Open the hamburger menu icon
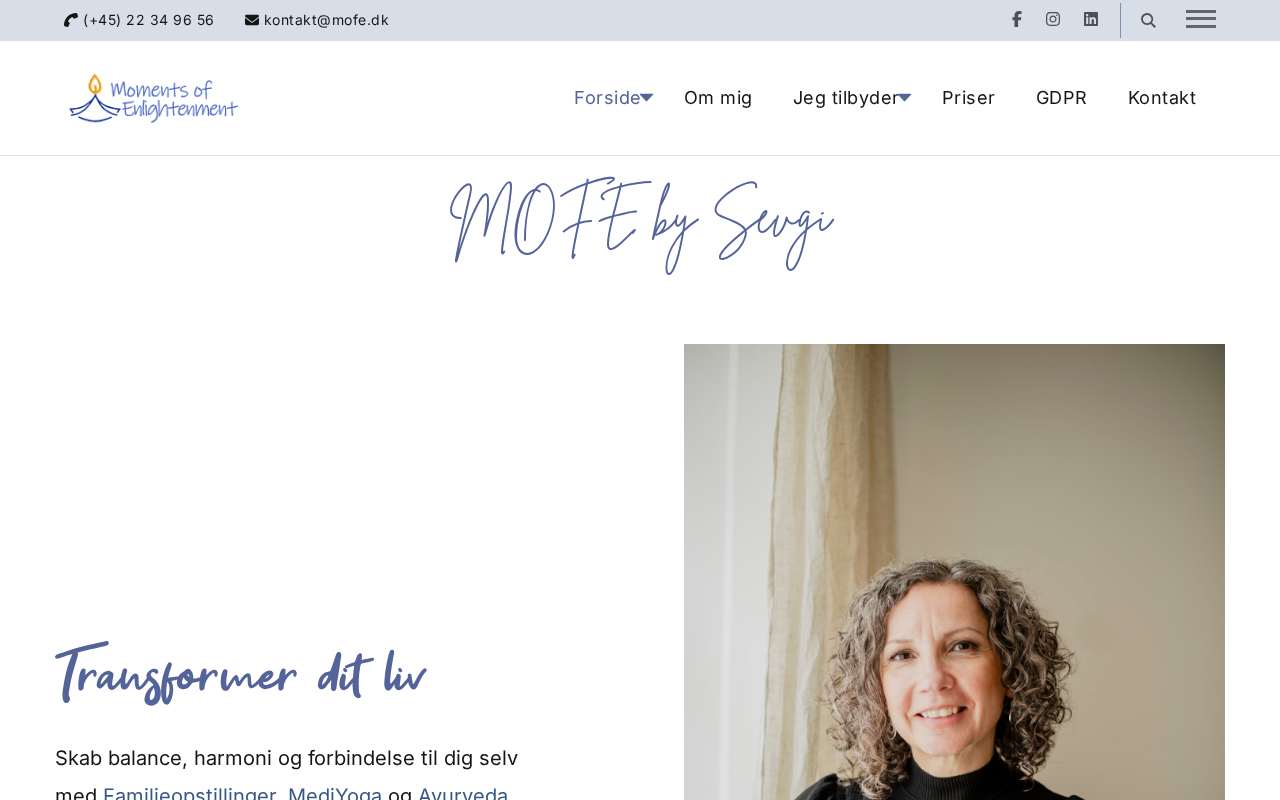 (1201, 19)
